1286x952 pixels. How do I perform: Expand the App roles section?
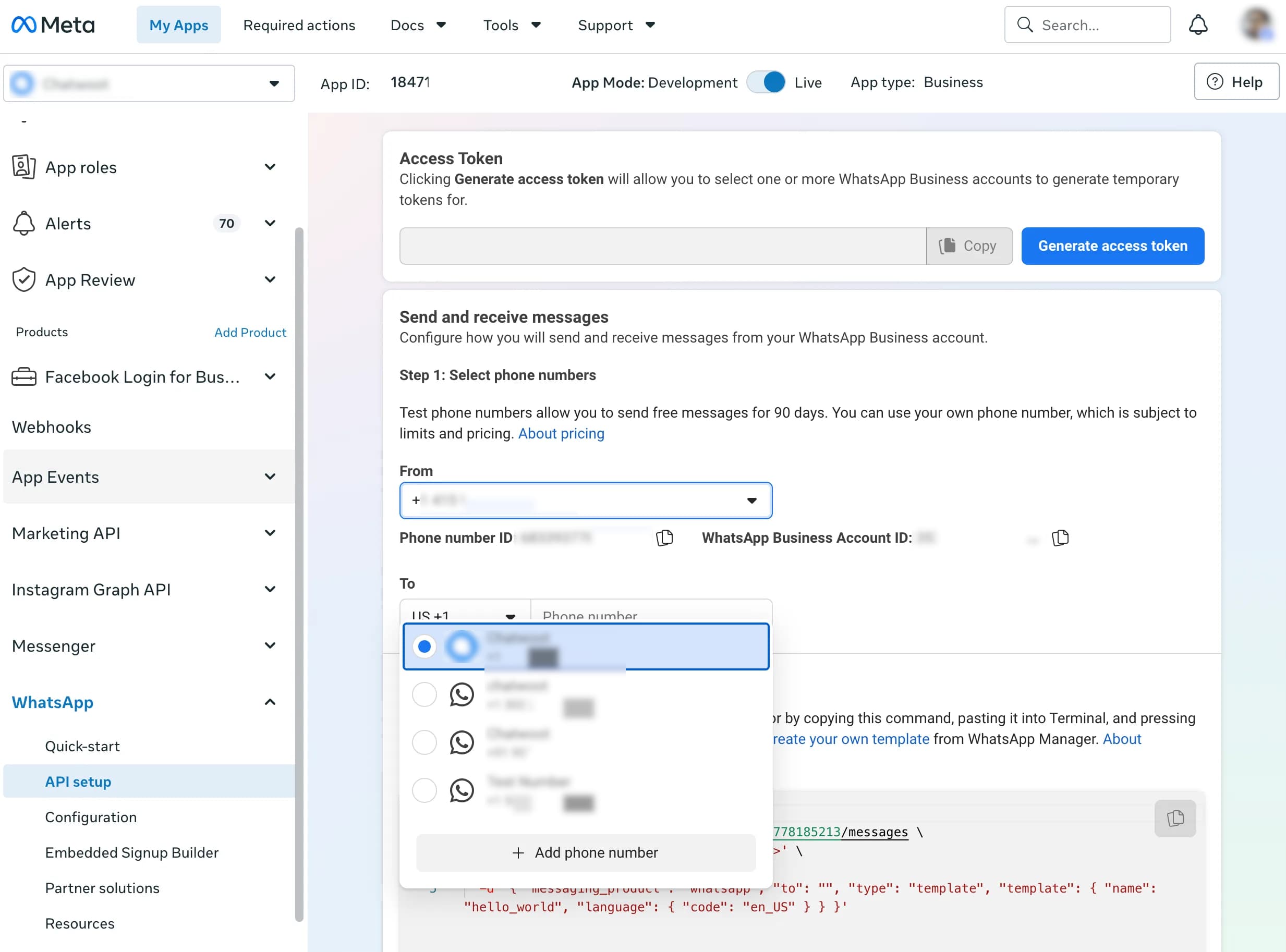coord(270,167)
